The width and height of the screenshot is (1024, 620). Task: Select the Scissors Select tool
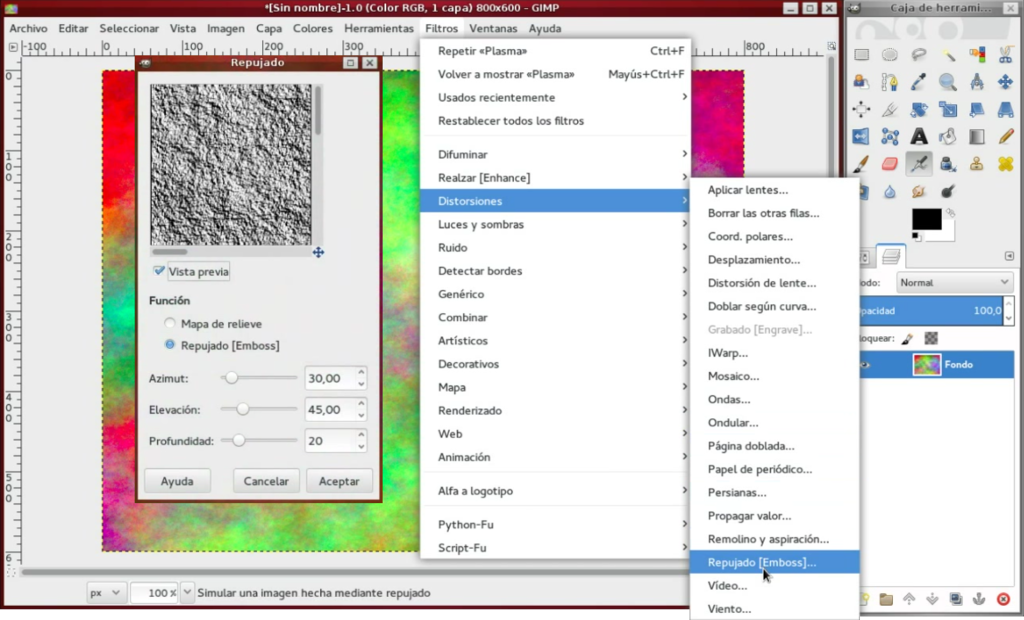[1005, 55]
